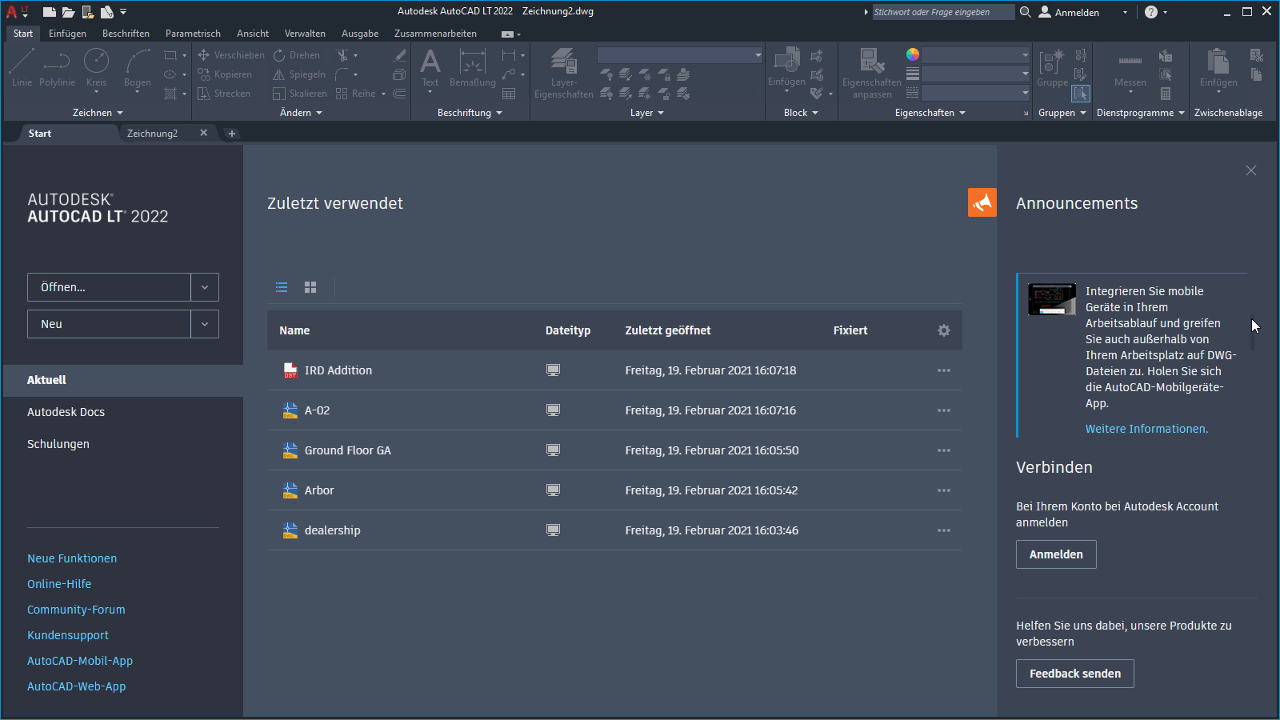Viewport: 1280px width, 720px height.
Task: Click the Neu button
Action: coord(109,324)
